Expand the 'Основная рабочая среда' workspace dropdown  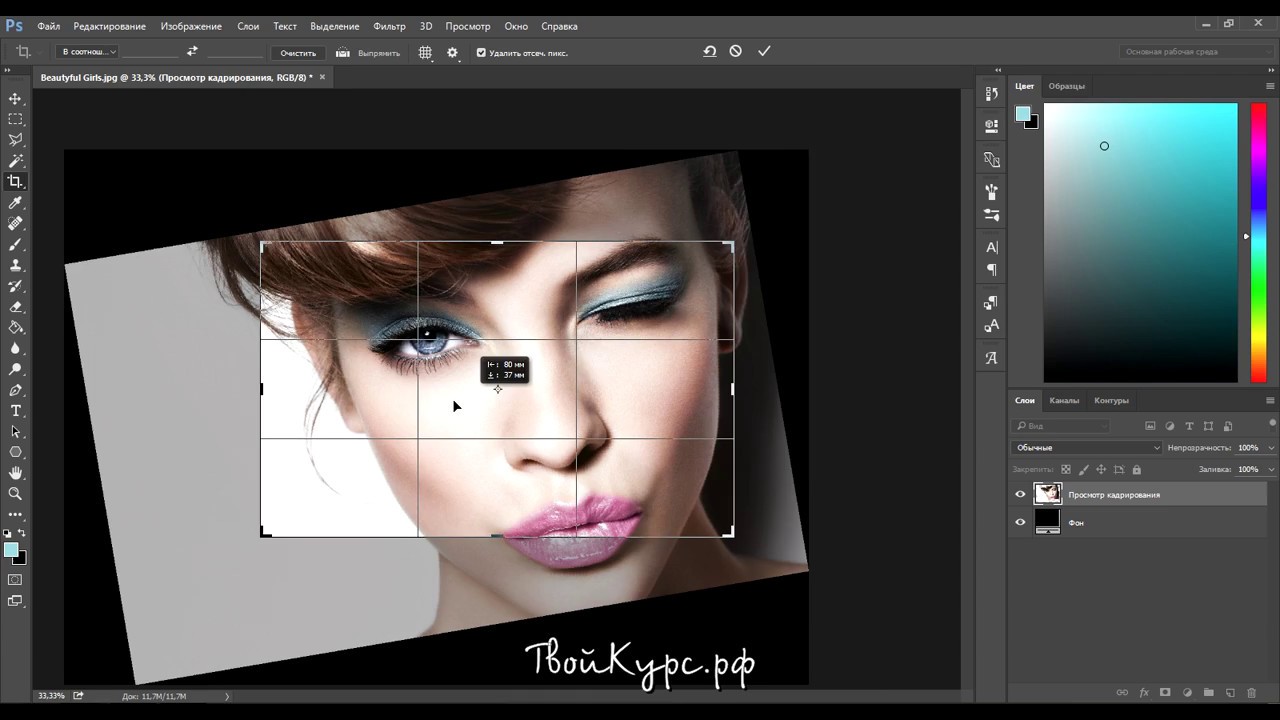(1197, 52)
